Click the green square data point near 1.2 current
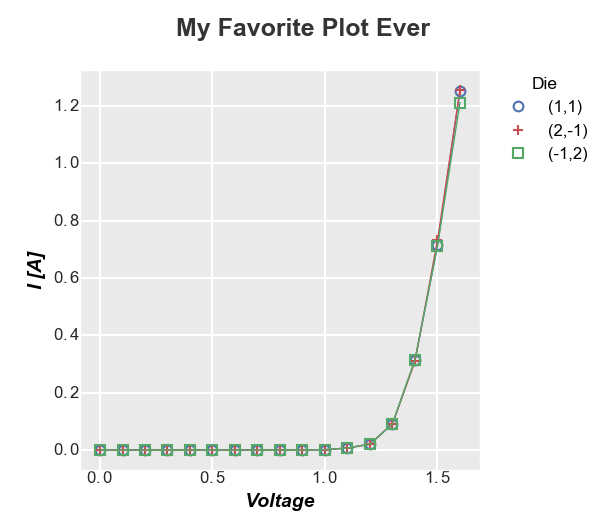 click(x=460, y=103)
